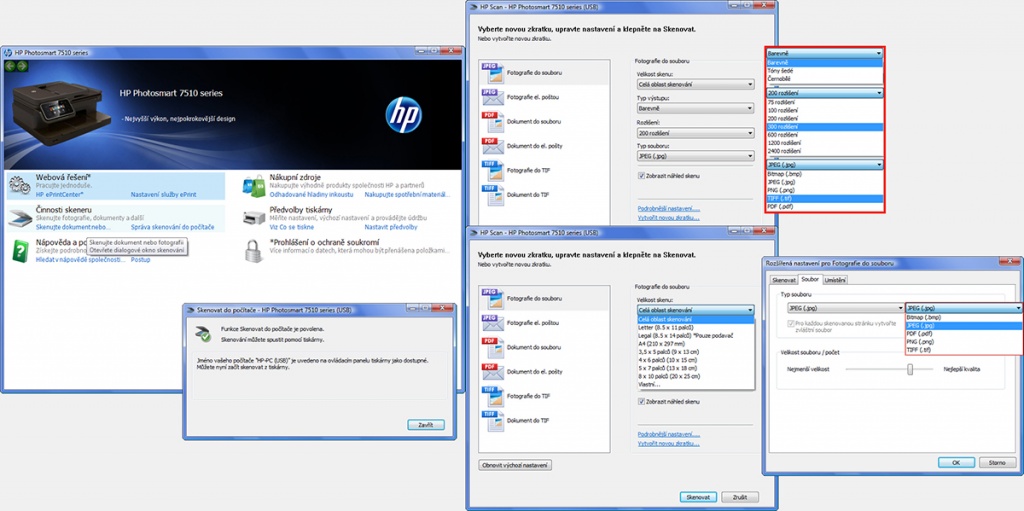Screen dimensions: 1024x511
Task: Click scanner checkmark icon in Skenovat do počítače dialog
Action: (202, 333)
